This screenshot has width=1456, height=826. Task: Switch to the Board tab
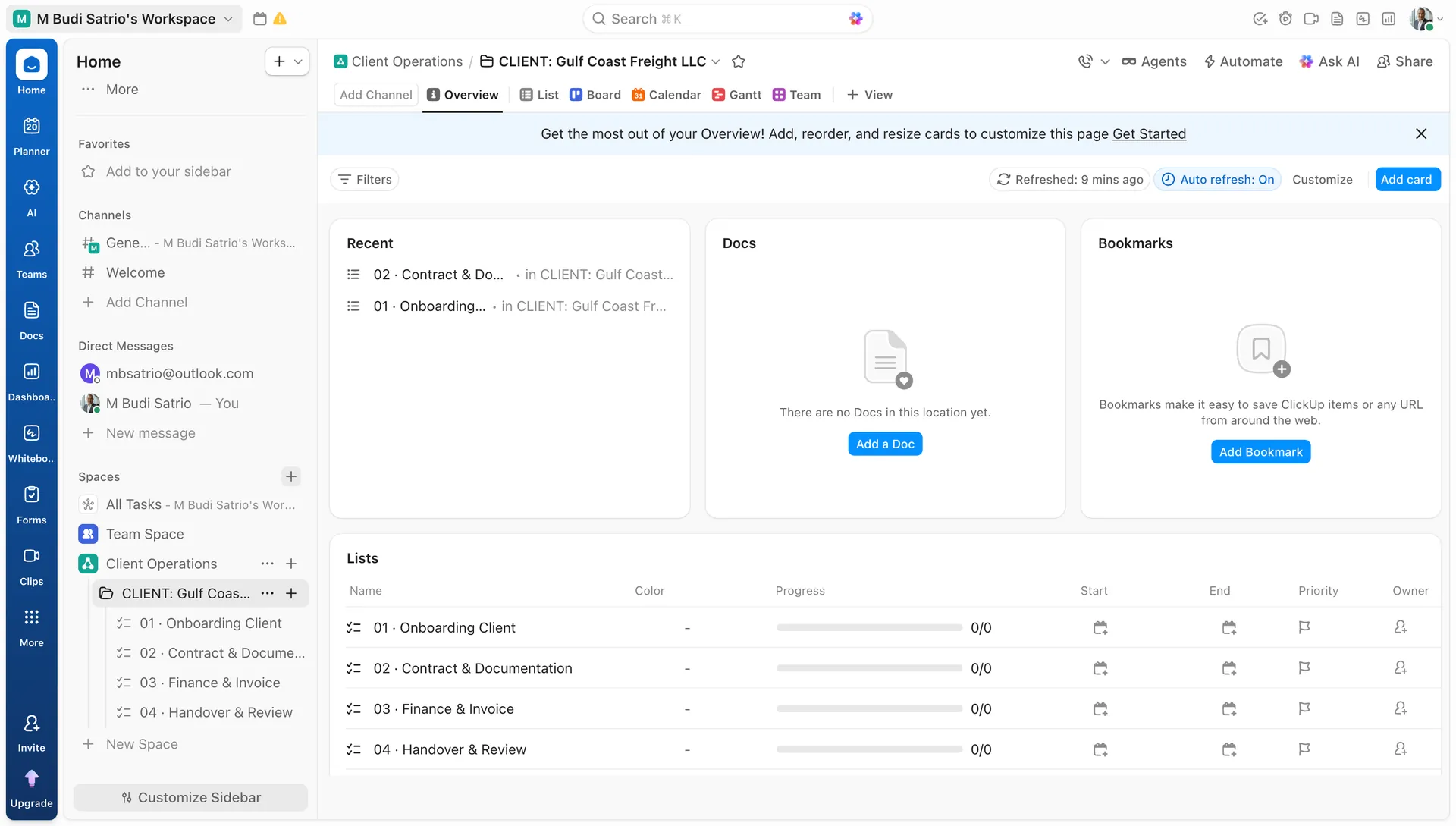point(595,94)
